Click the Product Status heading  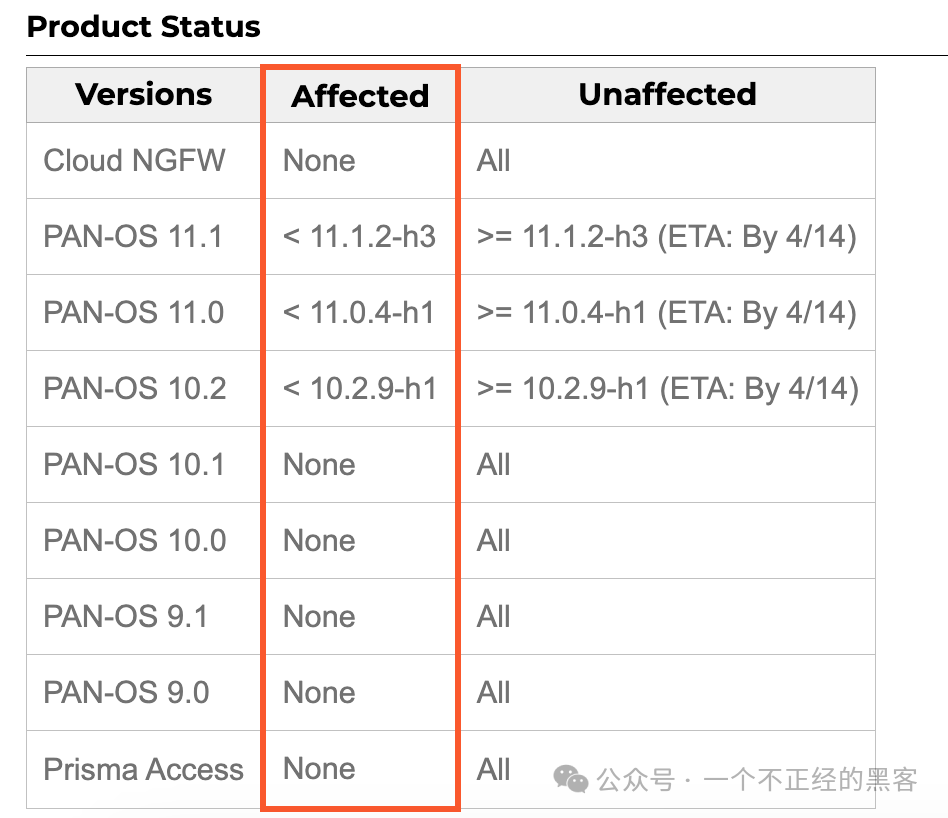coord(144,27)
